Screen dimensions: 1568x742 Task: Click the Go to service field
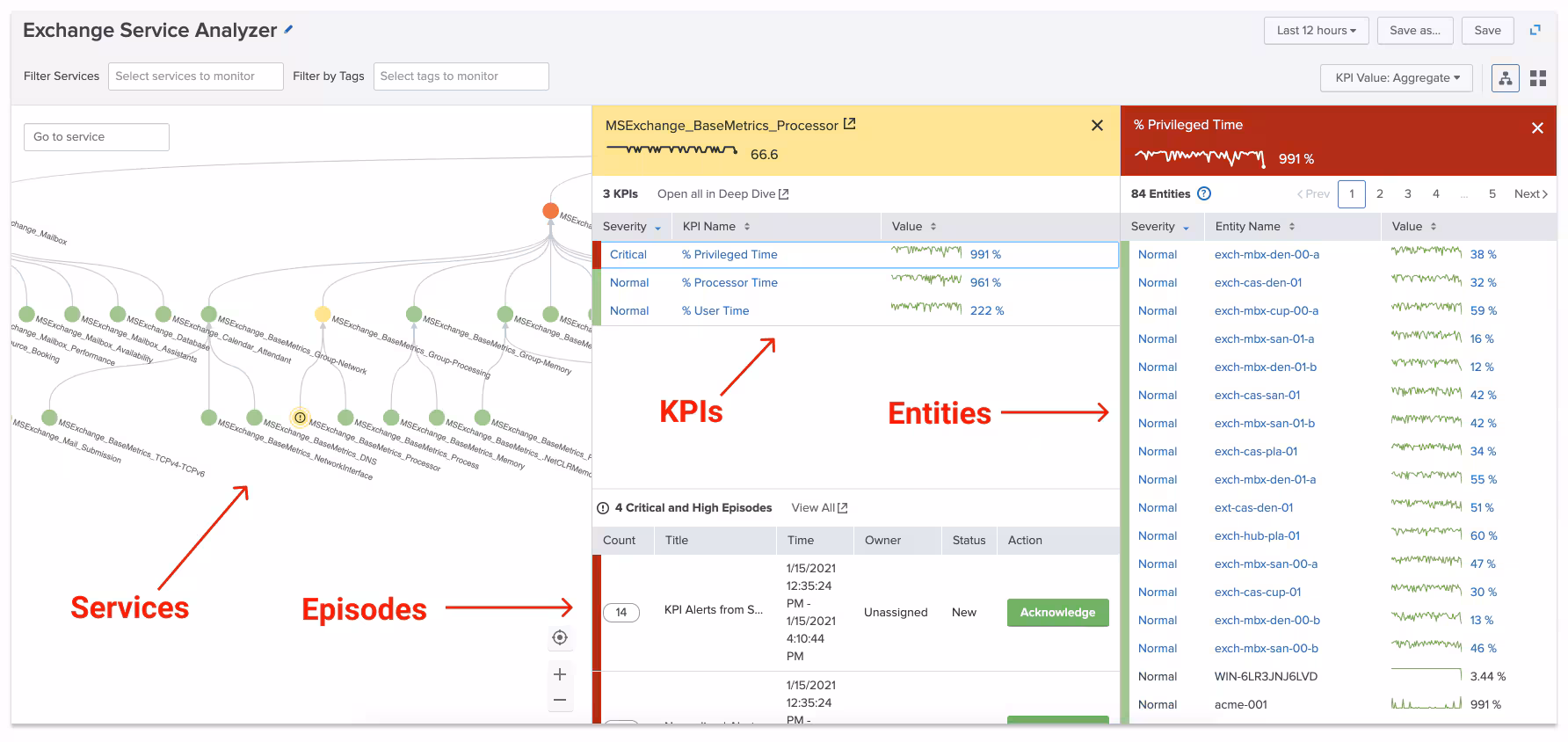click(x=96, y=137)
